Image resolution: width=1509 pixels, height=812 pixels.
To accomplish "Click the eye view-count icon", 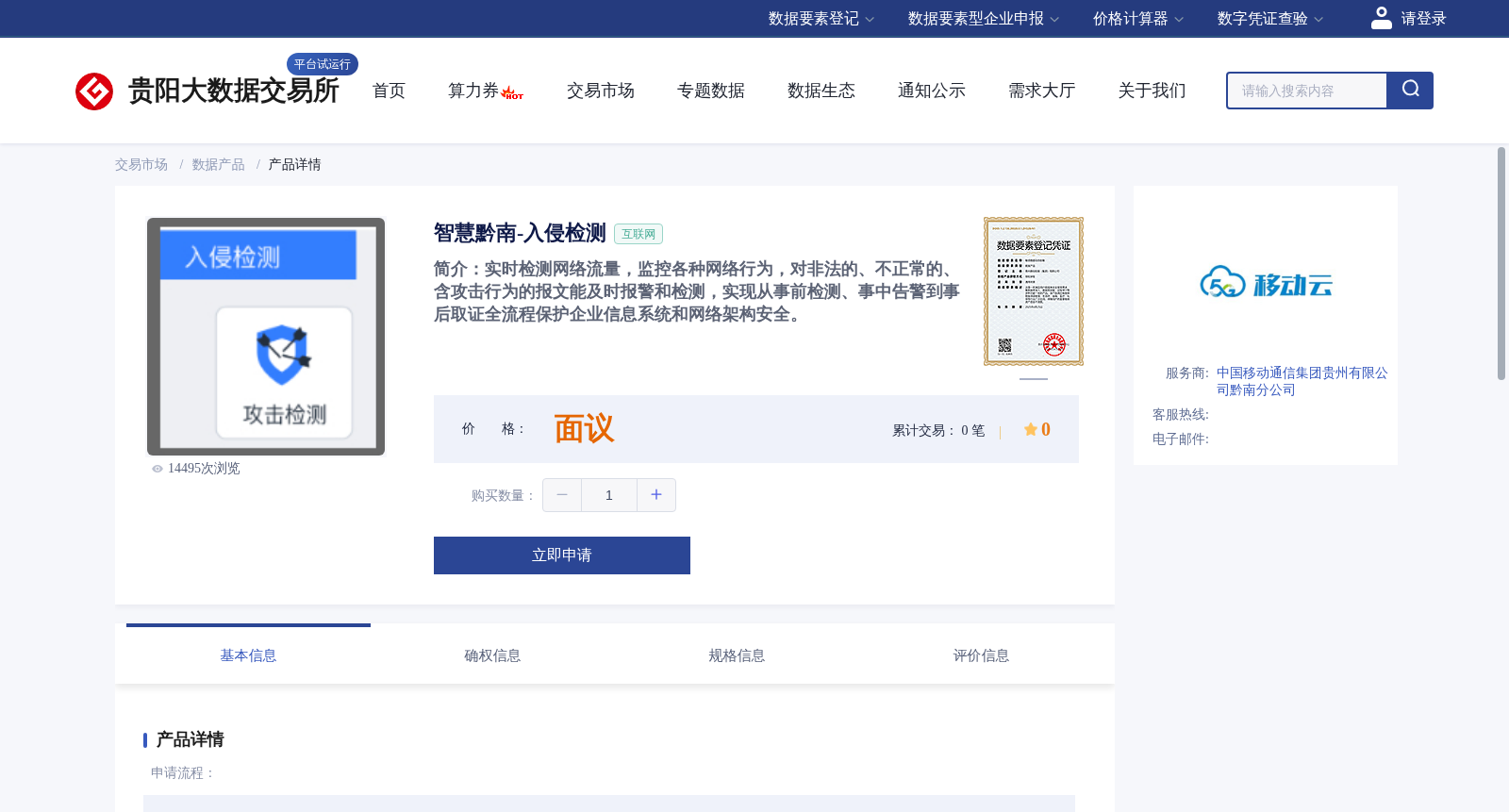I will click(158, 469).
